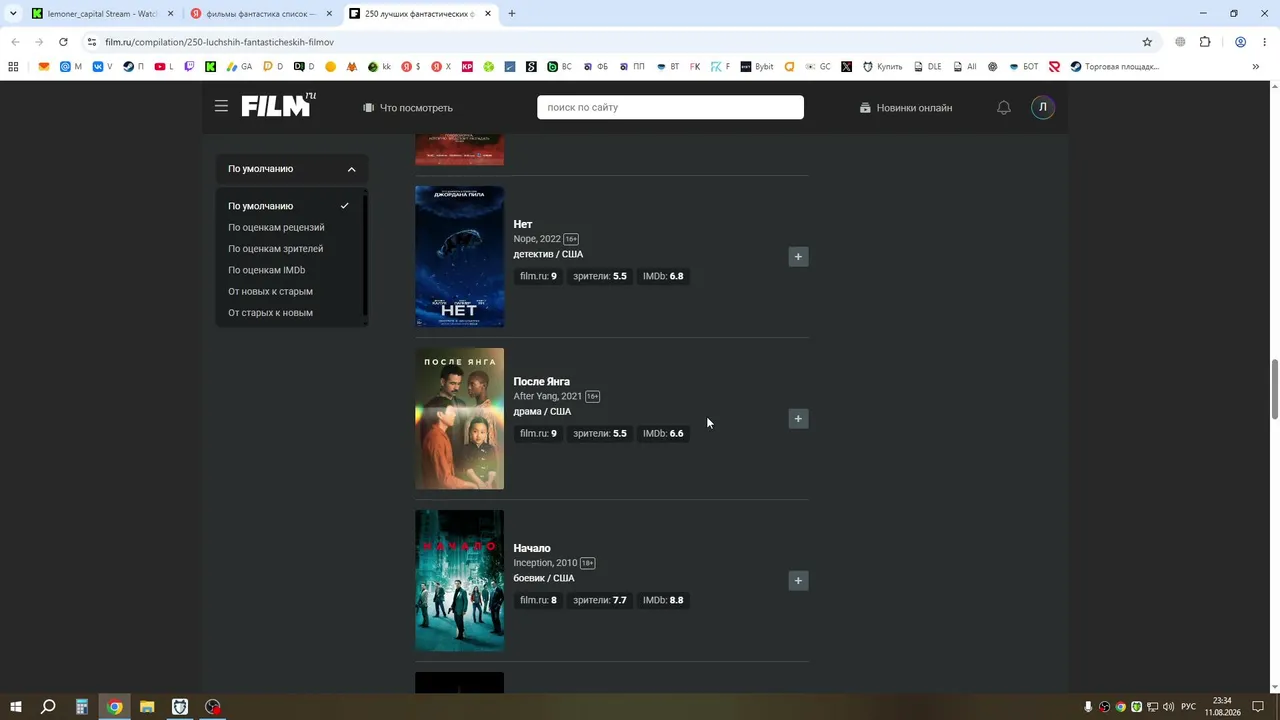The height and width of the screenshot is (720, 1280).
Task: Collapse the «По умолчанию» sort dropdown
Action: coord(292,169)
